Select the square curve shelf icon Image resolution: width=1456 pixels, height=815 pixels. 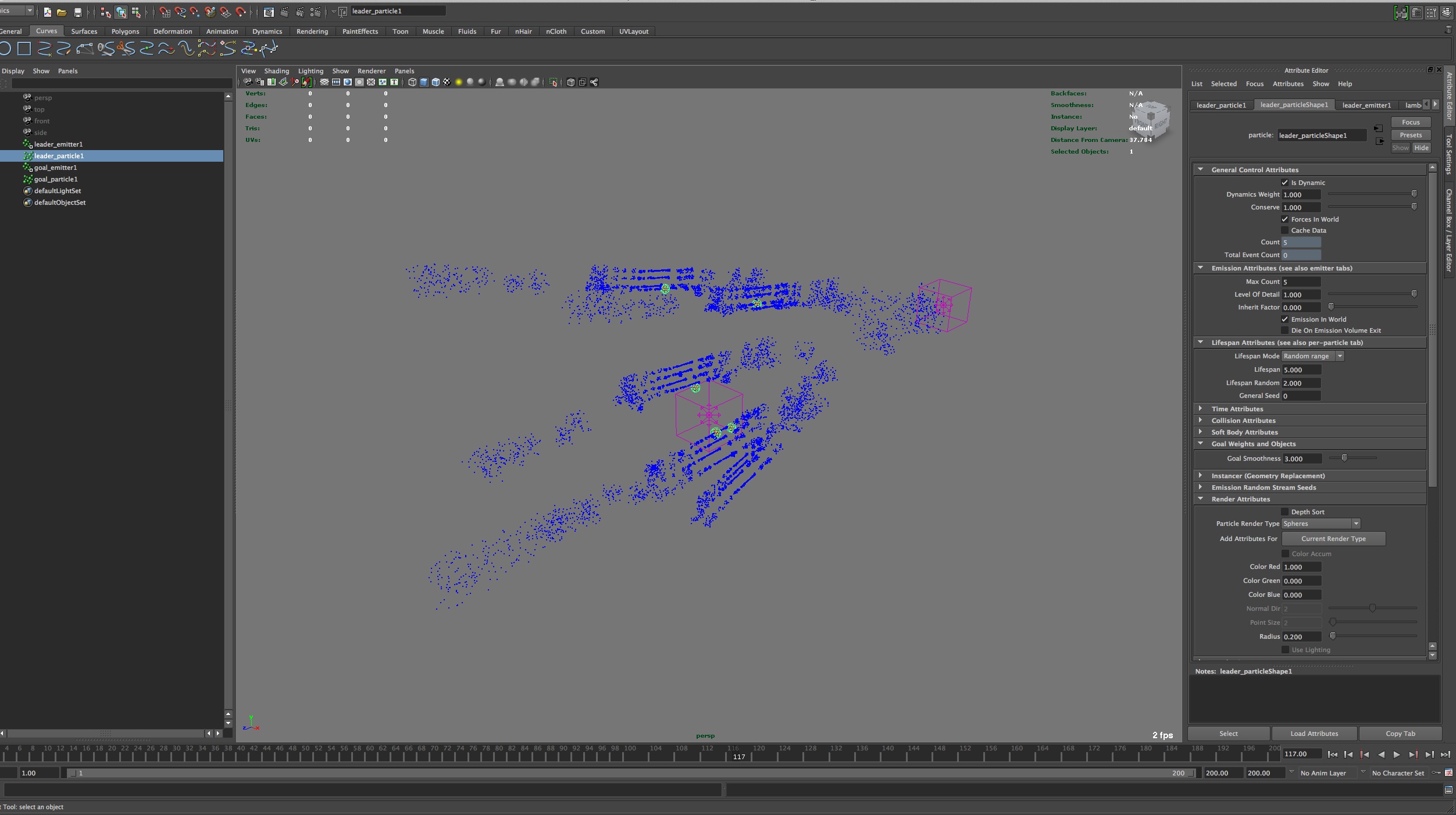click(24, 49)
